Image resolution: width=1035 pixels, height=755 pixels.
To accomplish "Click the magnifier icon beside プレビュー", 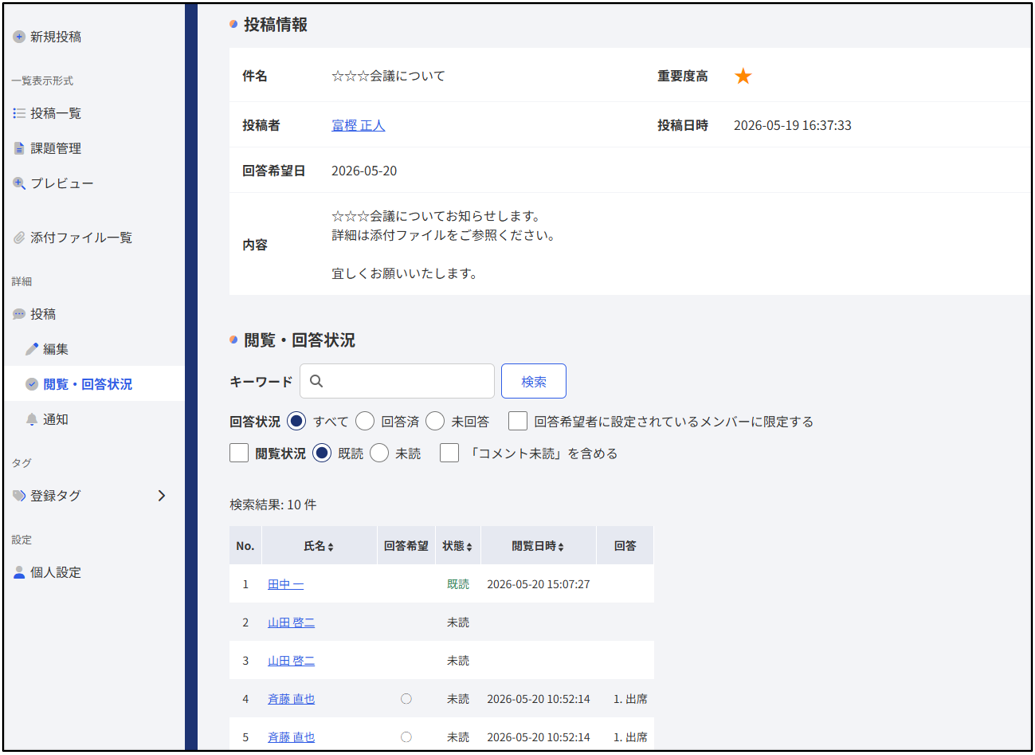I will (19, 183).
